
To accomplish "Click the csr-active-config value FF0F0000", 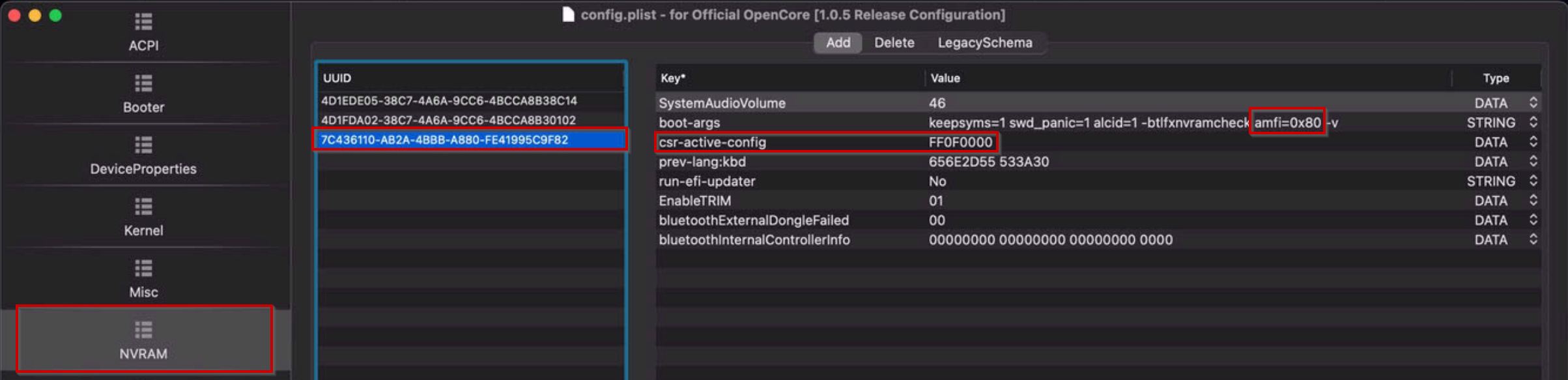I will point(960,142).
